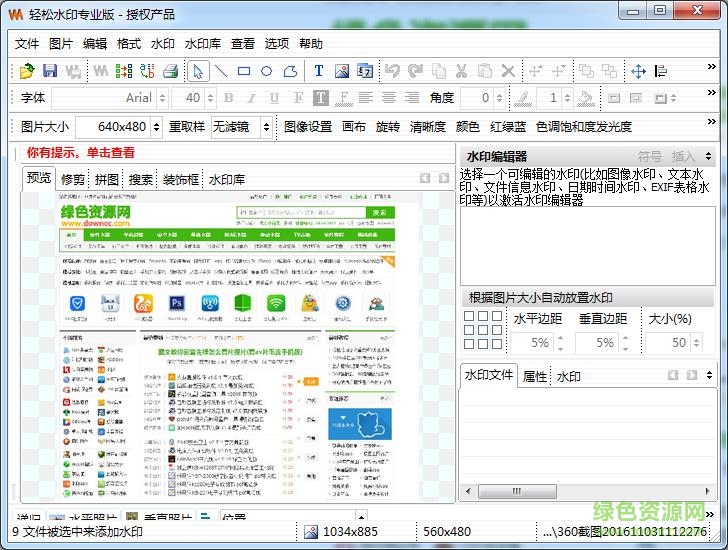Click the 清晰度 sharpness button

pos(428,127)
